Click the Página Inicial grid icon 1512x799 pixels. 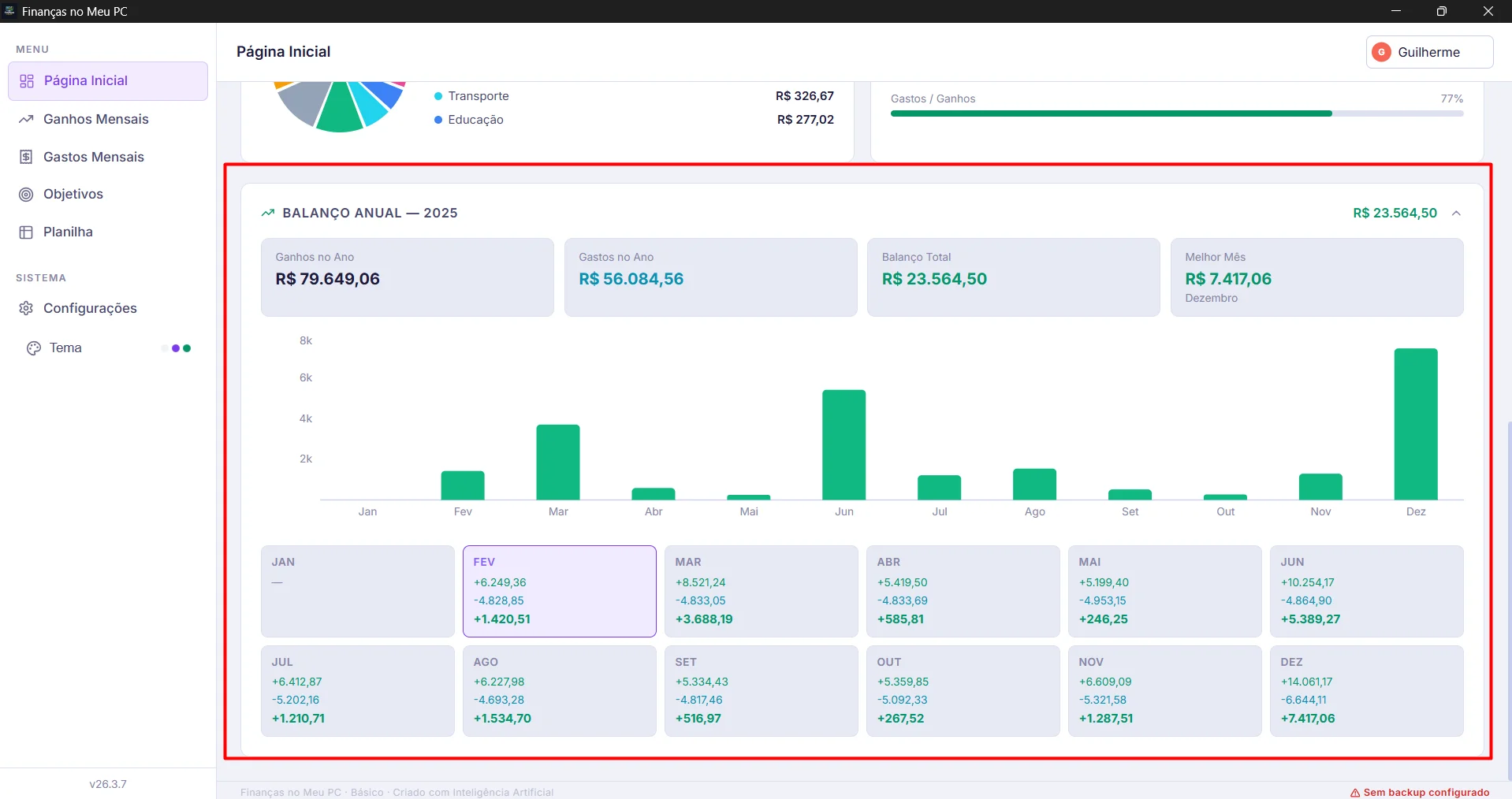coord(27,81)
